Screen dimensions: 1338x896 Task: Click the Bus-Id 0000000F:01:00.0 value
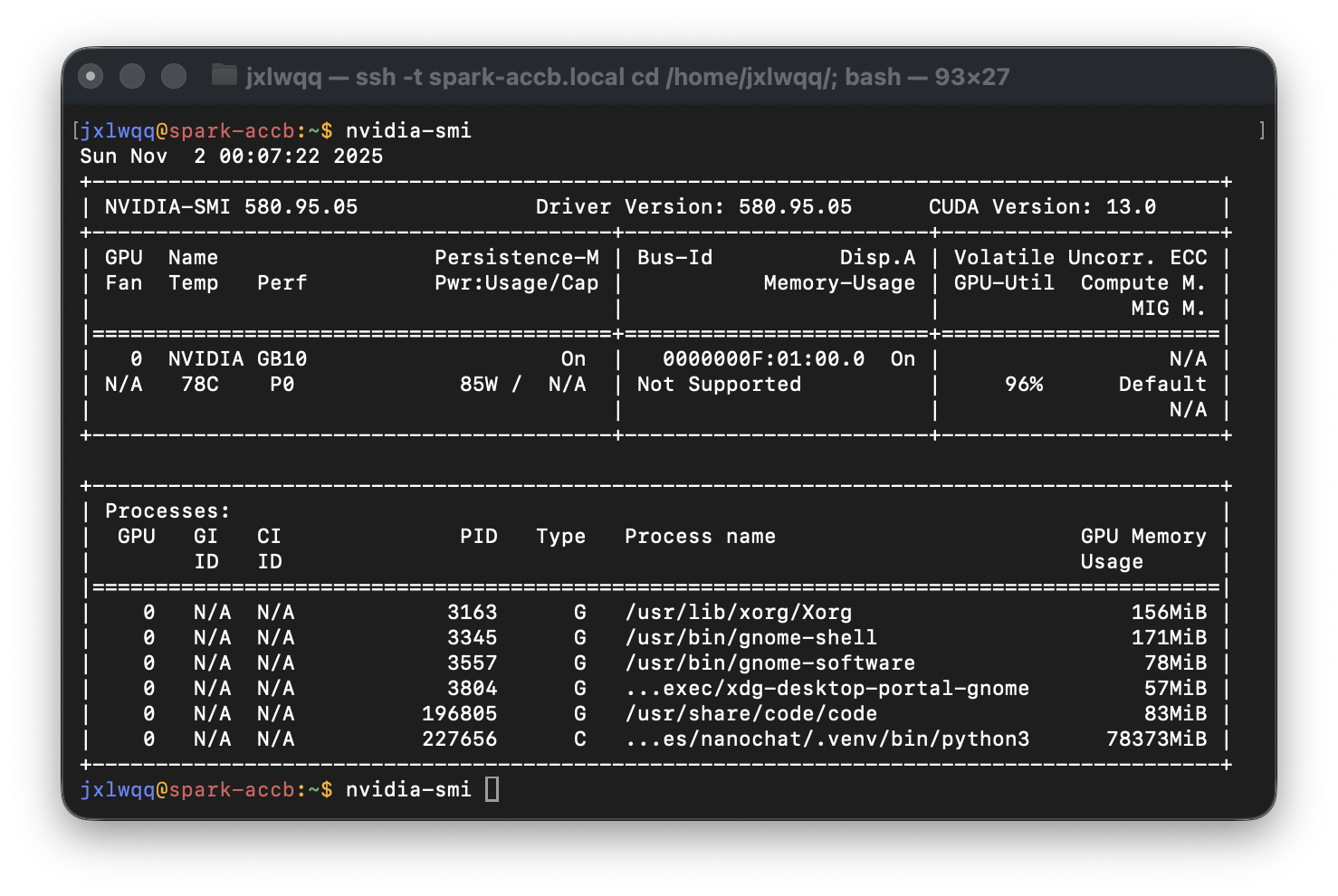click(763, 358)
